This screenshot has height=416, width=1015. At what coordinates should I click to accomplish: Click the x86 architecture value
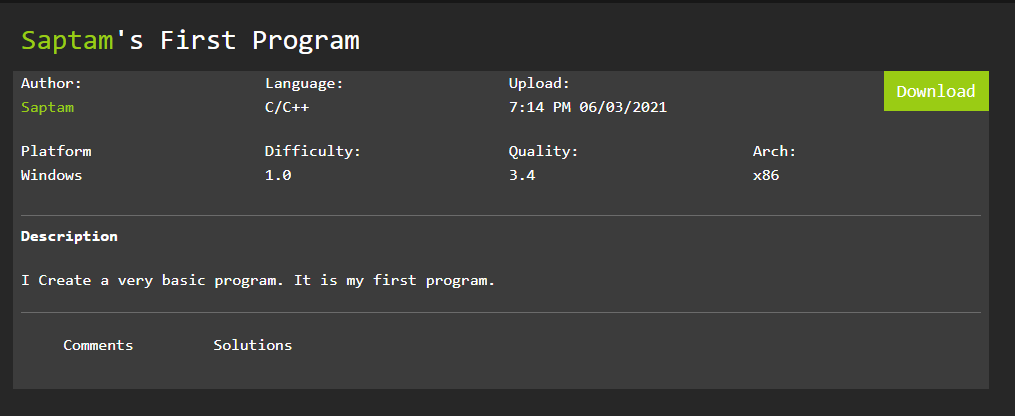pos(765,175)
